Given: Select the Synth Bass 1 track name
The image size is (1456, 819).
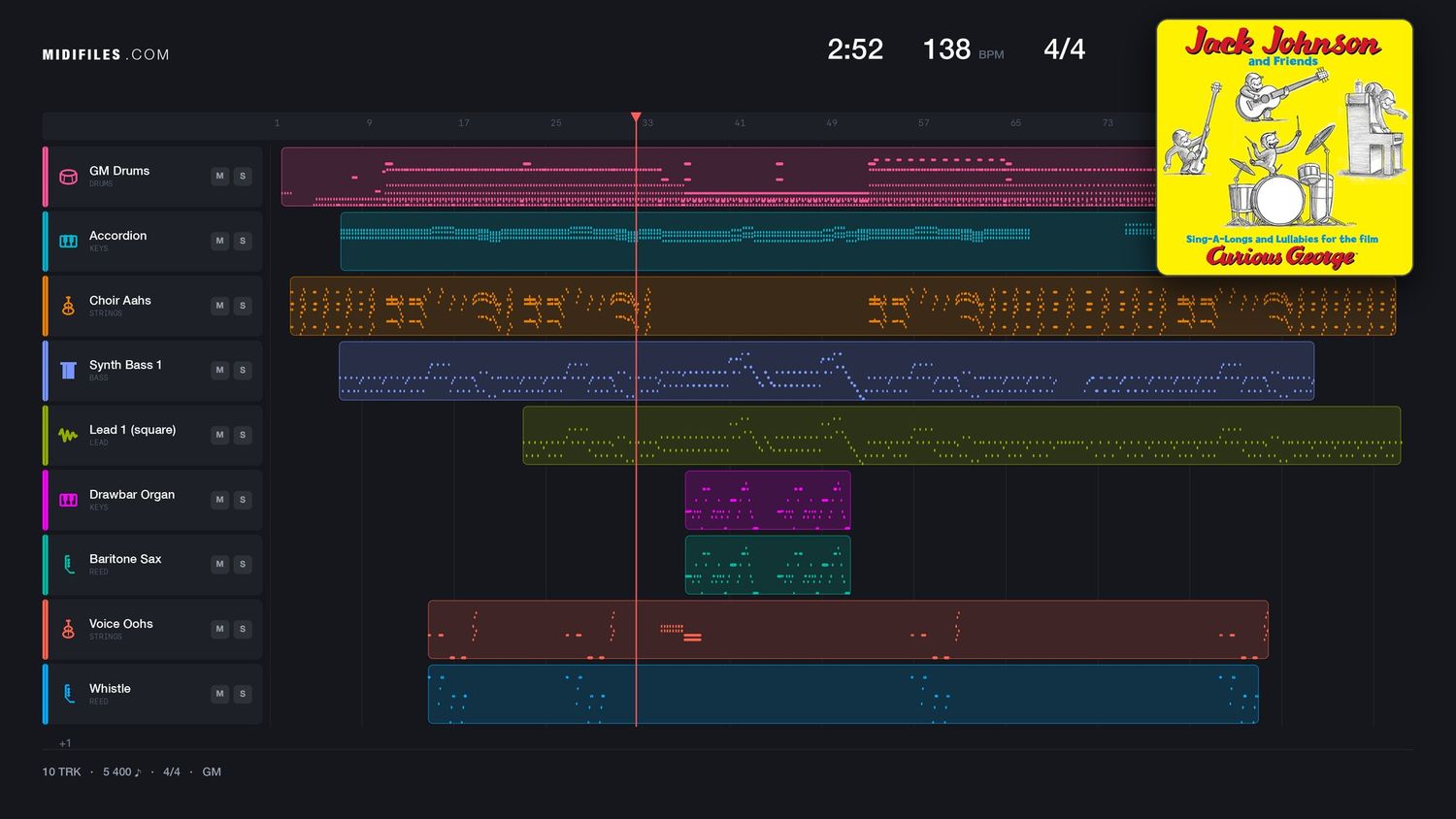Looking at the screenshot, I should 125,365.
